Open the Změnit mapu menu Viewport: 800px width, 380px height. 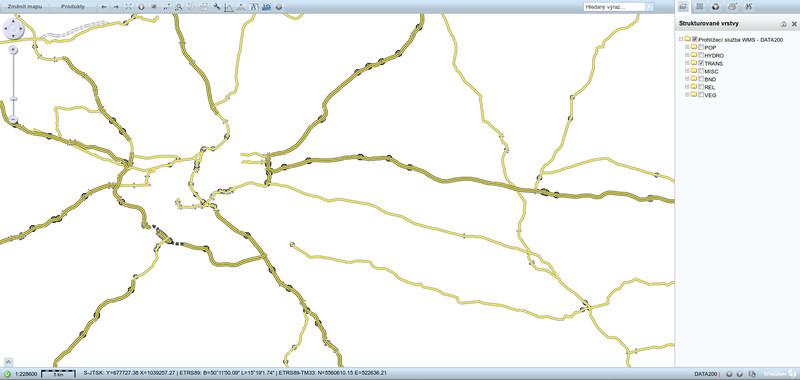(24, 7)
